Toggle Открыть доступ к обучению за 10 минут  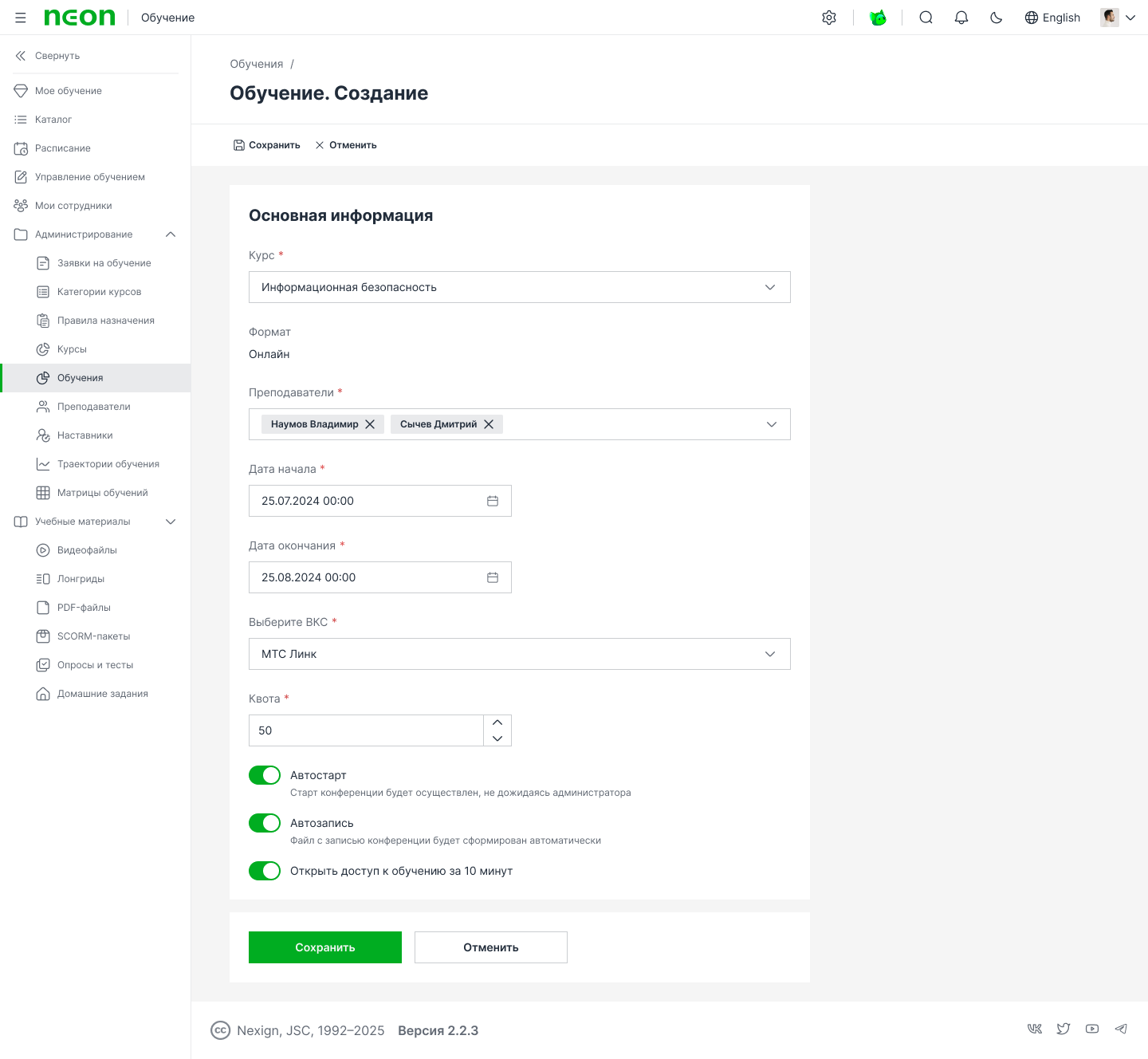(265, 871)
